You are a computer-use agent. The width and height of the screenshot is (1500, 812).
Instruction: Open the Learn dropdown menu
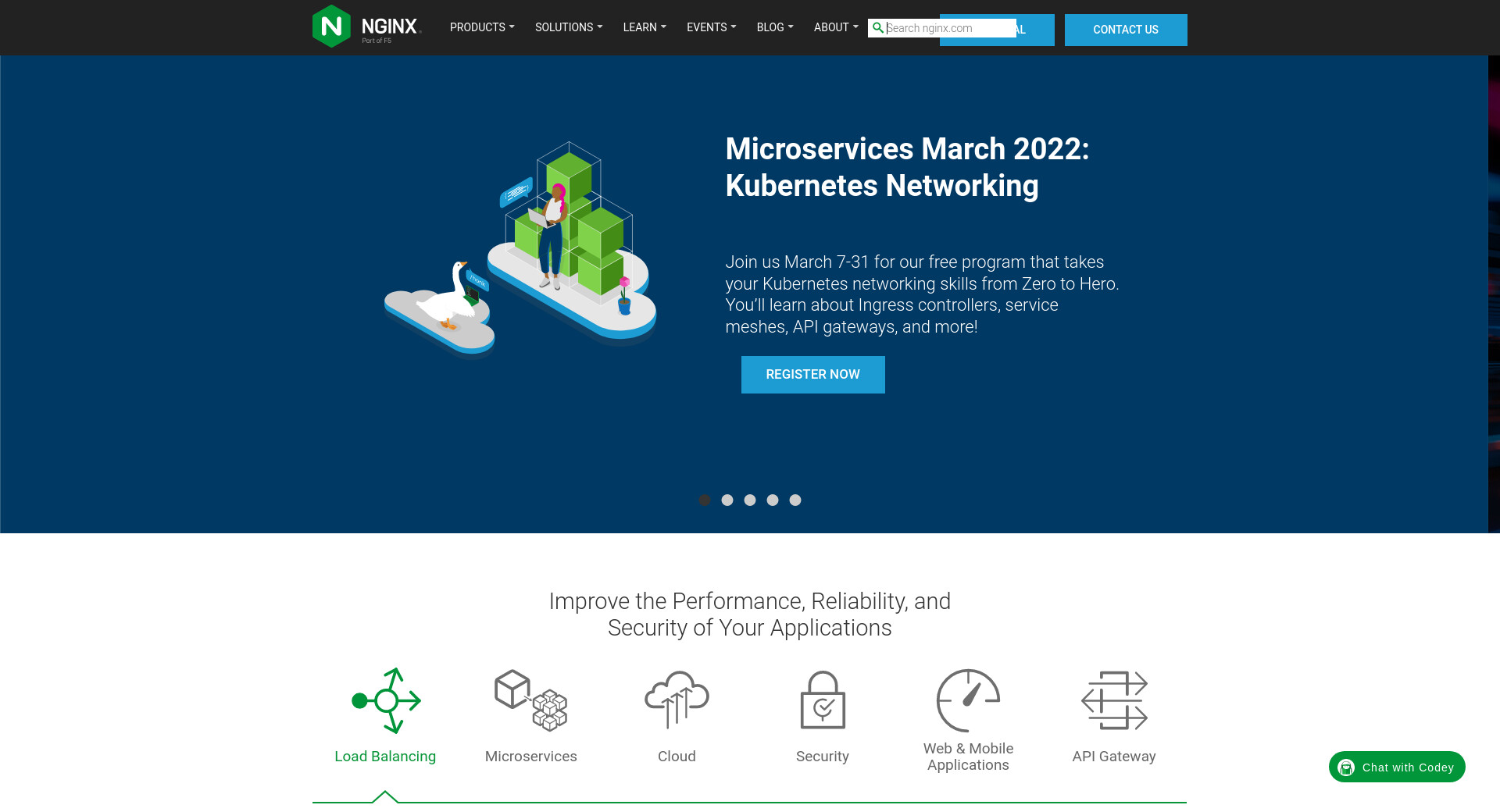click(x=645, y=27)
